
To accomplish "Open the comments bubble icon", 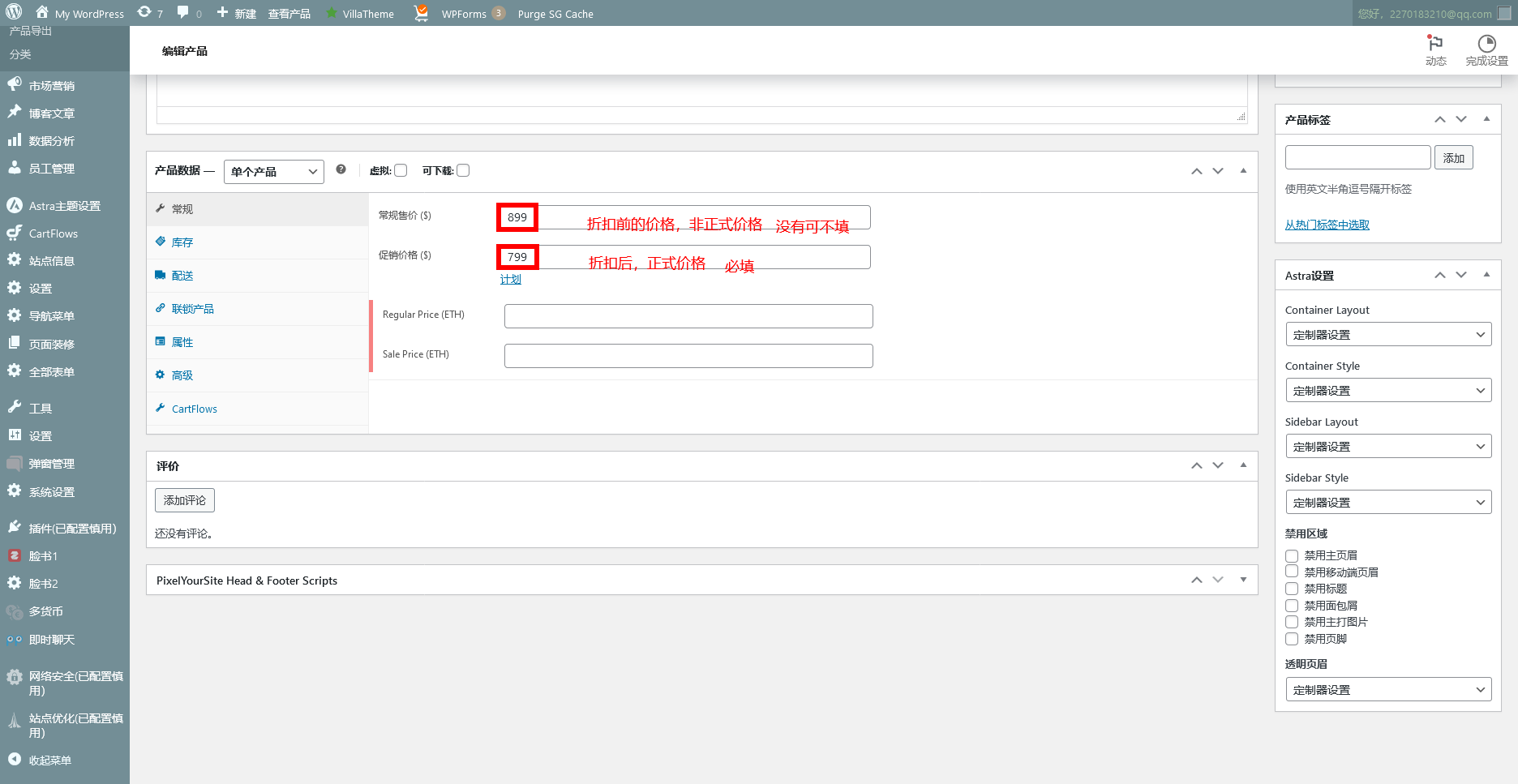I will [x=183, y=13].
